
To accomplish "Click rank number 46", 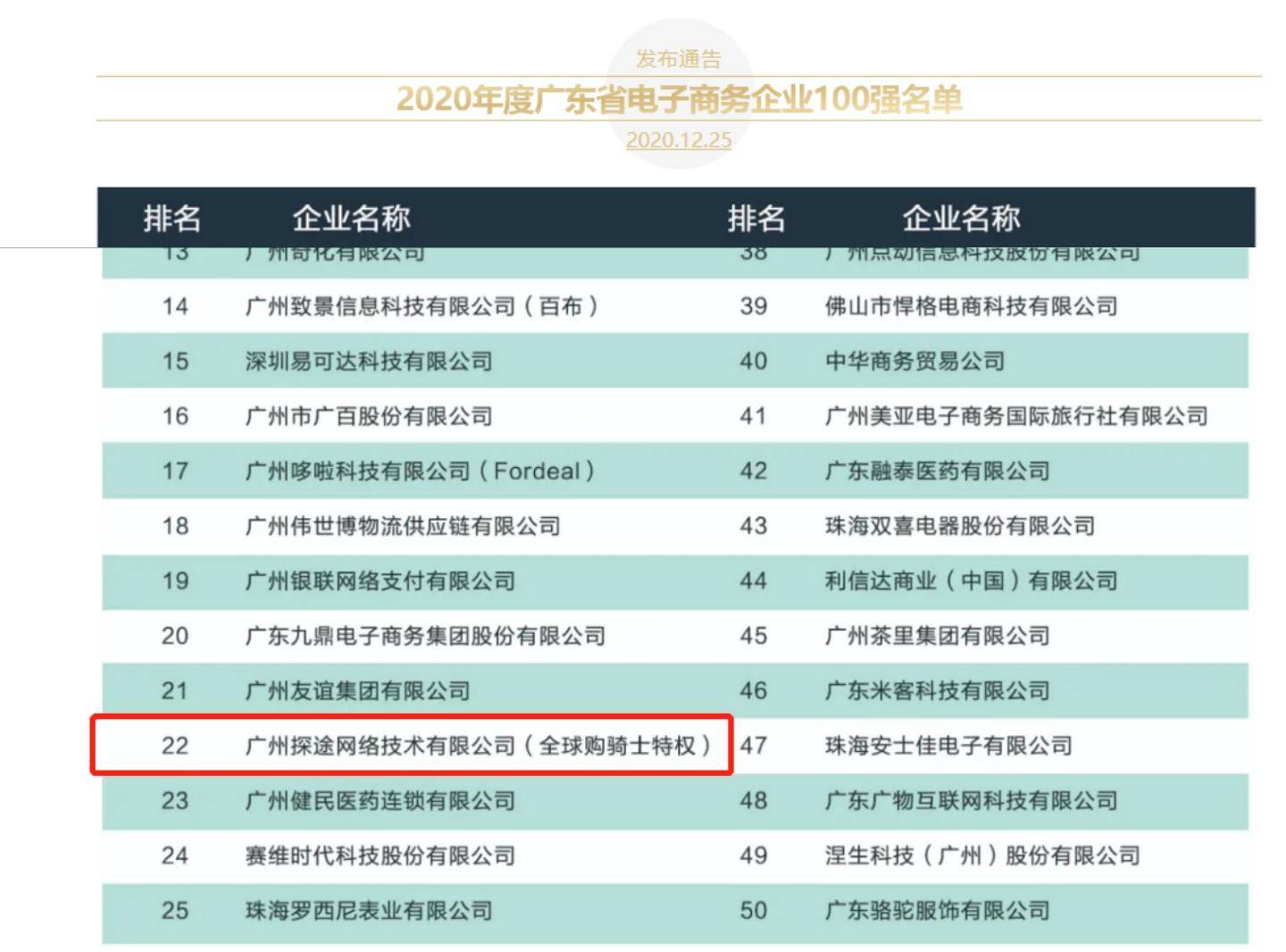I will coord(754,691).
